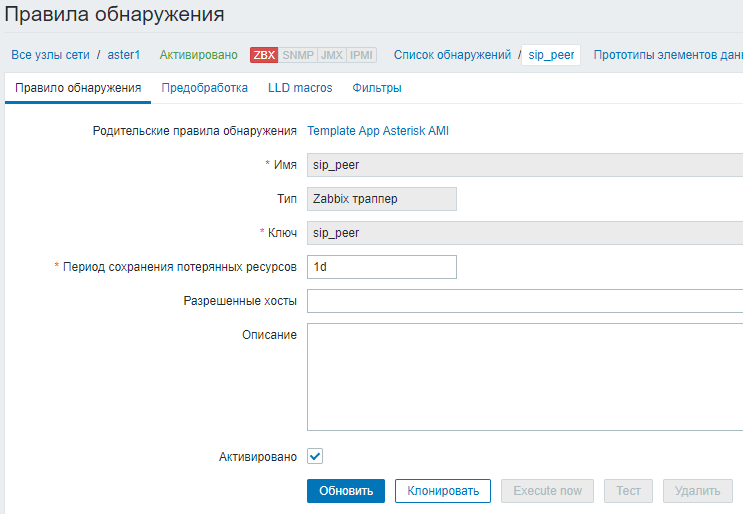
Task: Uncheck the Активировано checkbox
Action: tap(315, 456)
